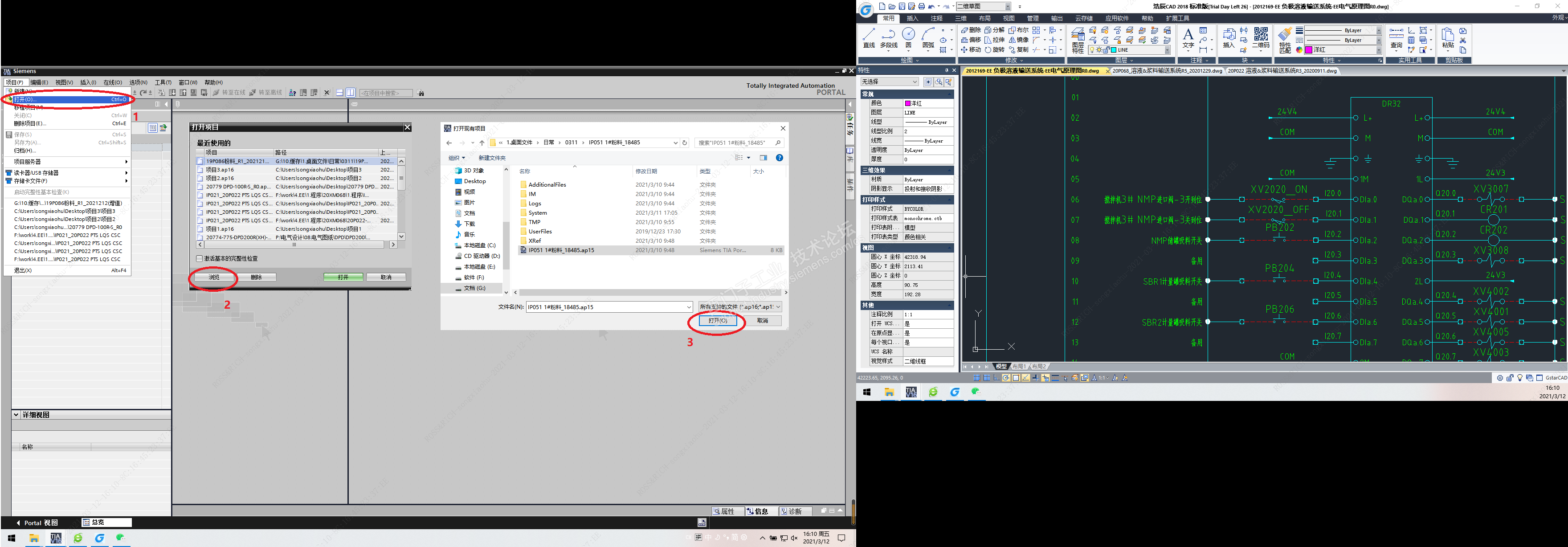Open the file type filter dropdown

pos(739,307)
